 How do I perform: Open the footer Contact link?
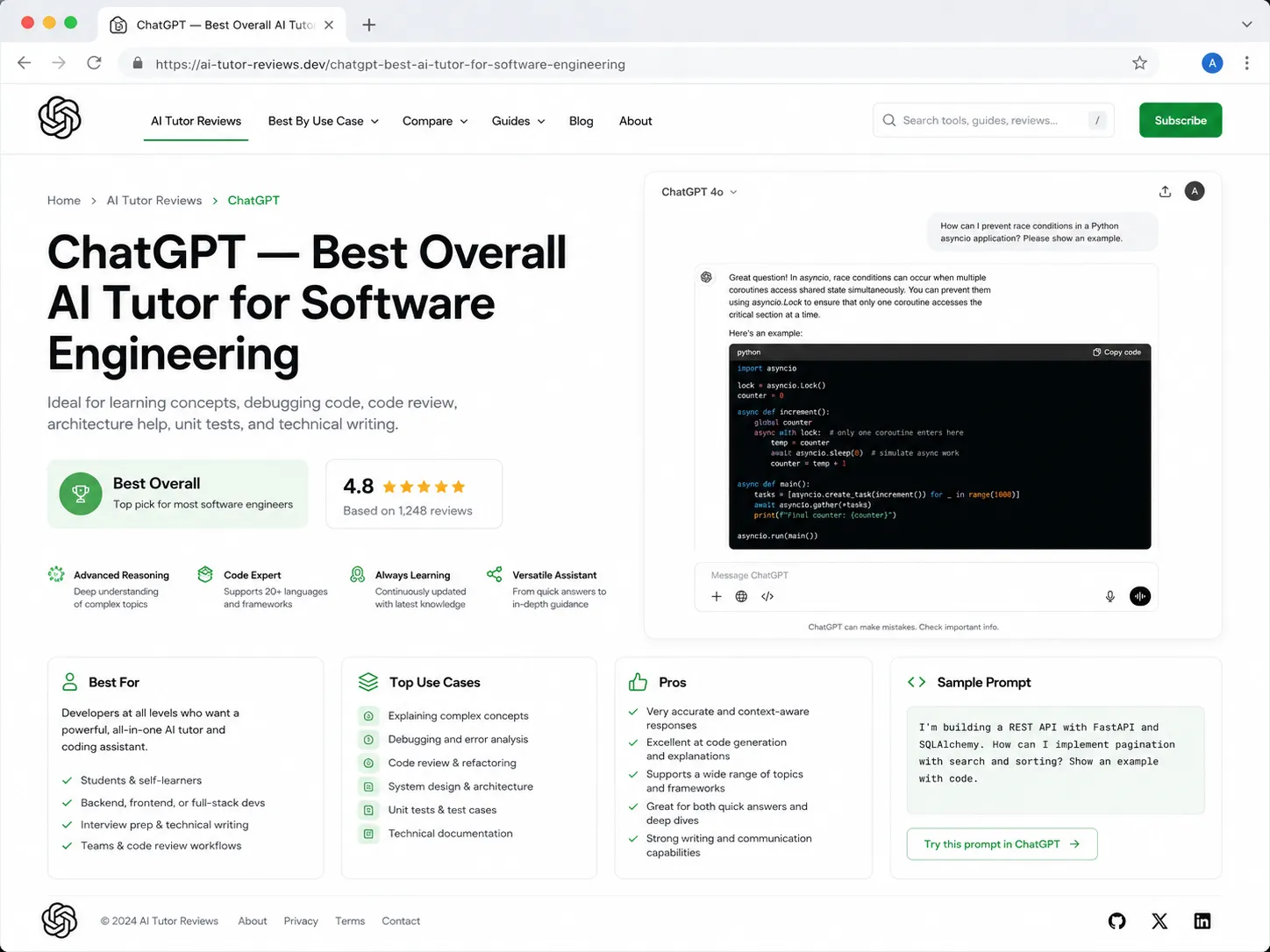[401, 920]
